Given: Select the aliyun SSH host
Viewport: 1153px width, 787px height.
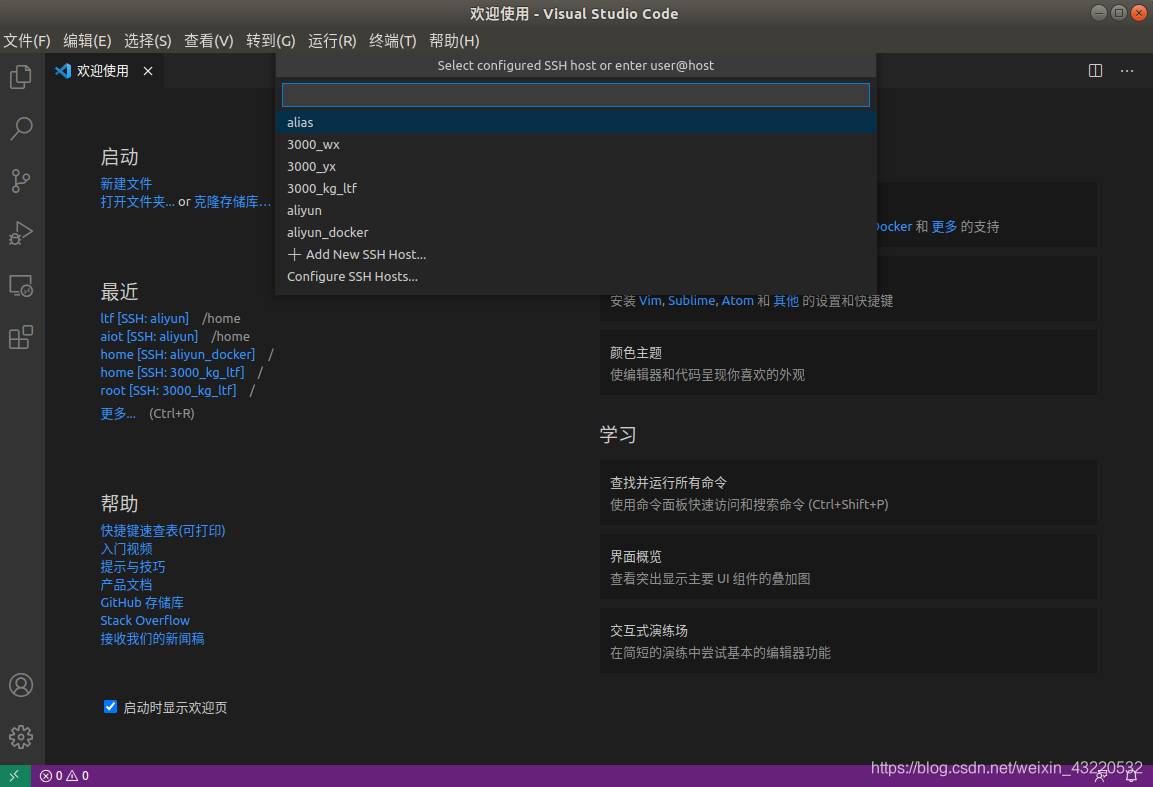Looking at the screenshot, I should [576, 210].
